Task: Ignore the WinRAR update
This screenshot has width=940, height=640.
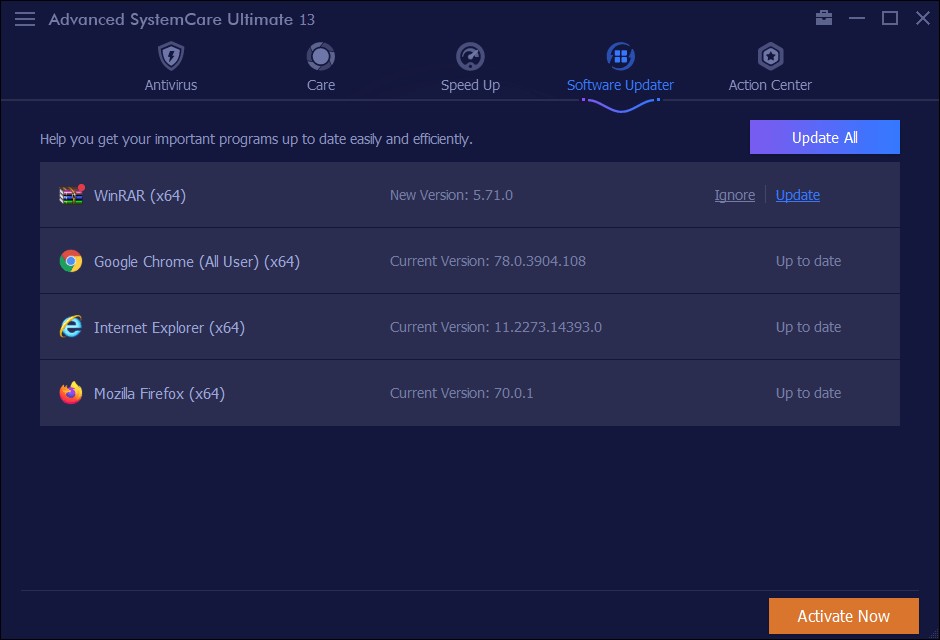Action: click(734, 194)
